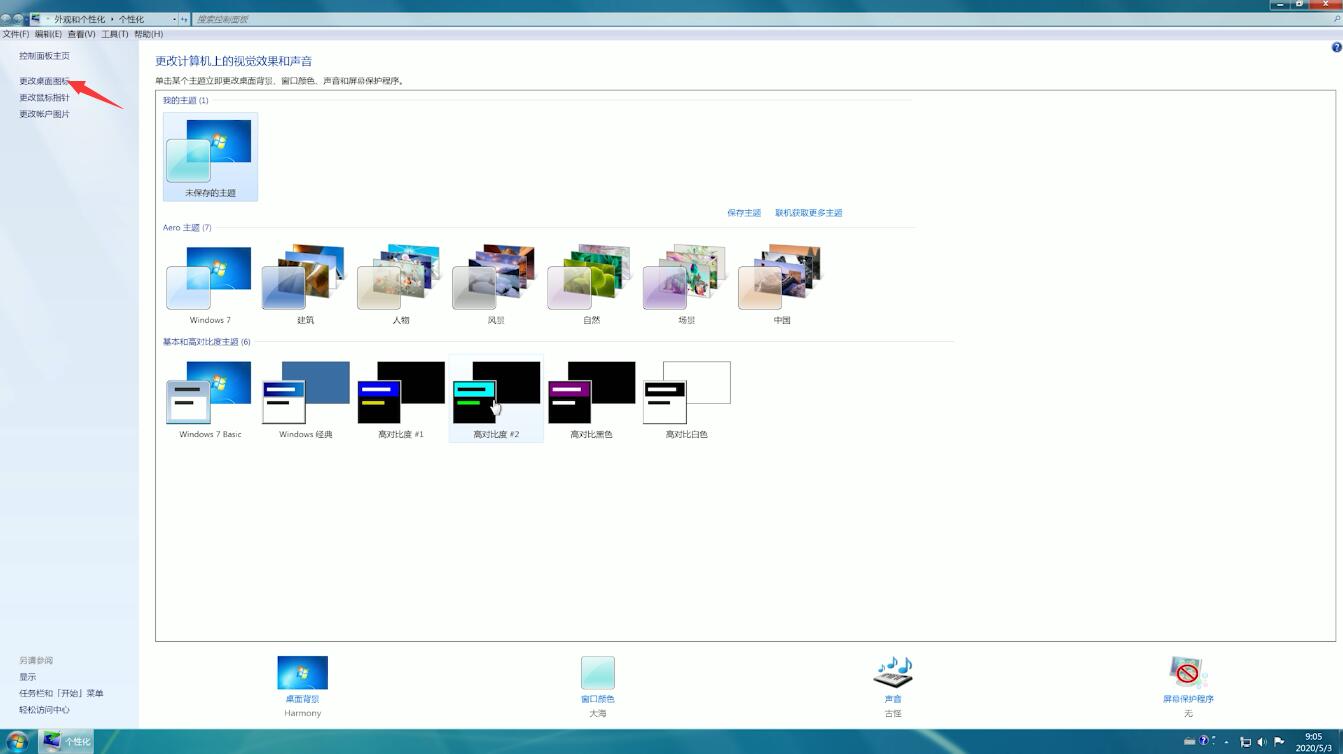
Task: Select the Windows 经典 theme
Action: 305,399
